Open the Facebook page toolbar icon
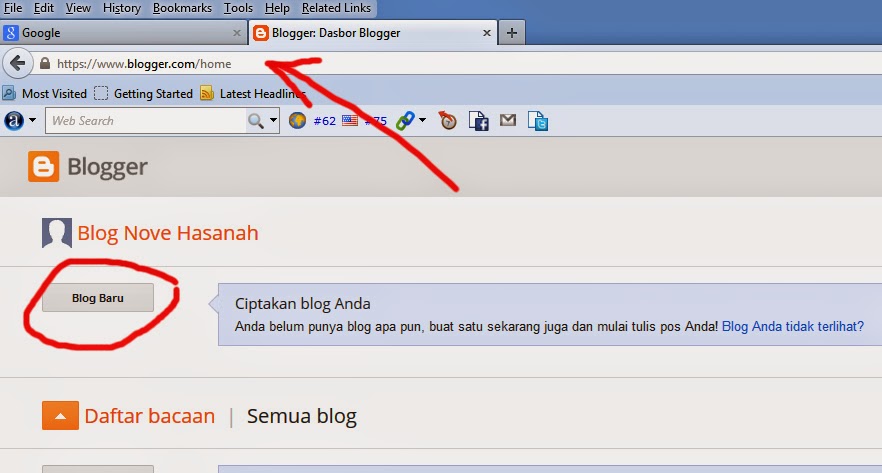The height and width of the screenshot is (473, 882). click(x=479, y=120)
